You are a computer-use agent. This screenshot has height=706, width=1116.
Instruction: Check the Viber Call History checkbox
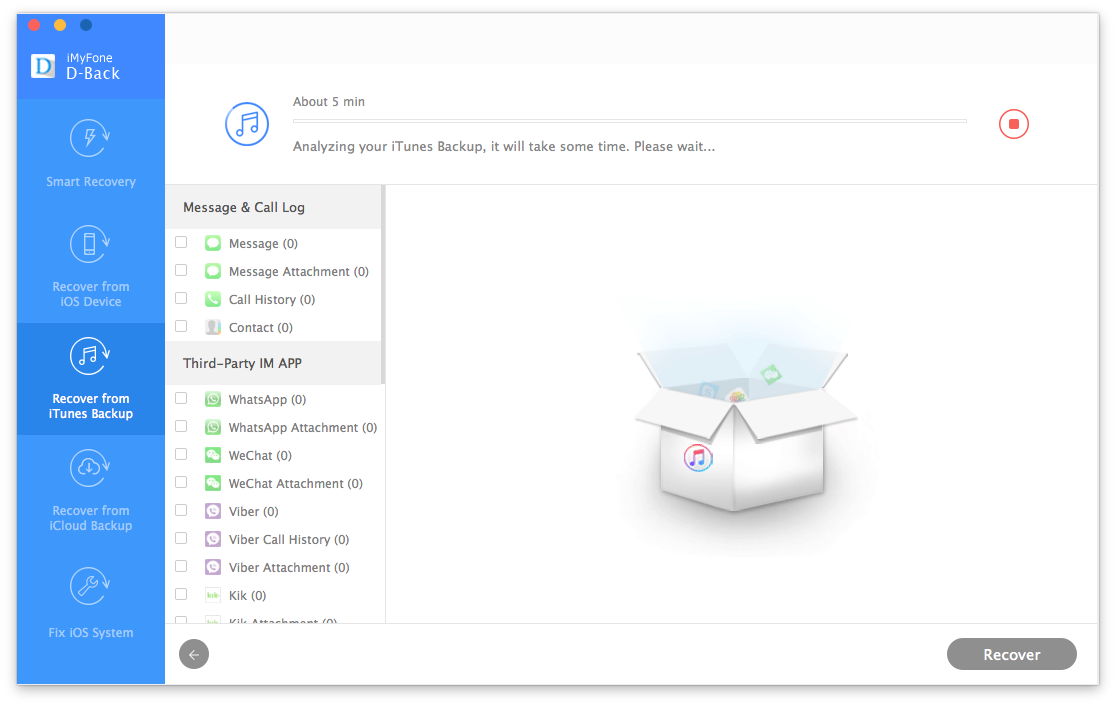[x=181, y=538]
